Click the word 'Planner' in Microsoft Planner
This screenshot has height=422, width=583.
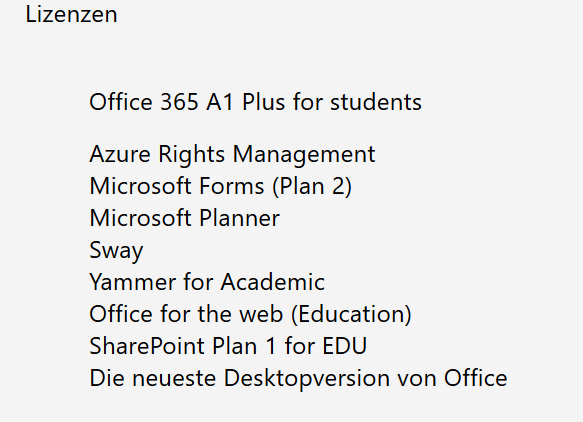point(239,218)
